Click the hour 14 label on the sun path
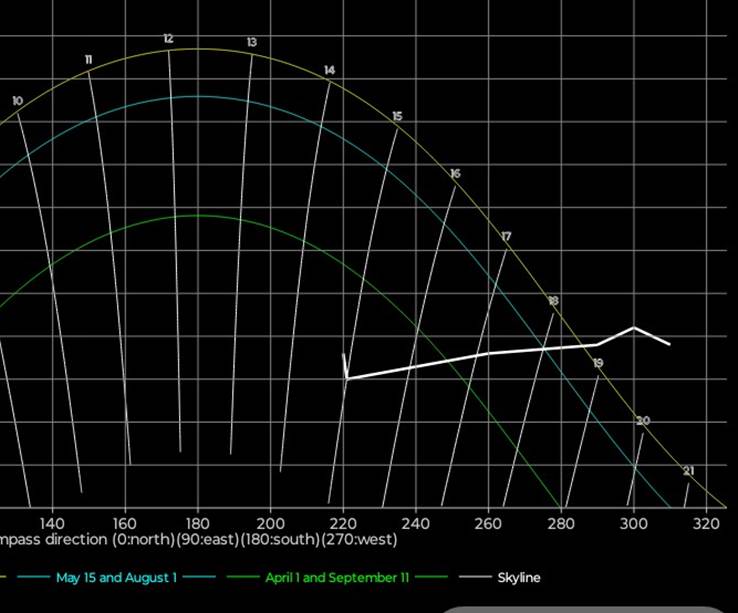 point(330,70)
